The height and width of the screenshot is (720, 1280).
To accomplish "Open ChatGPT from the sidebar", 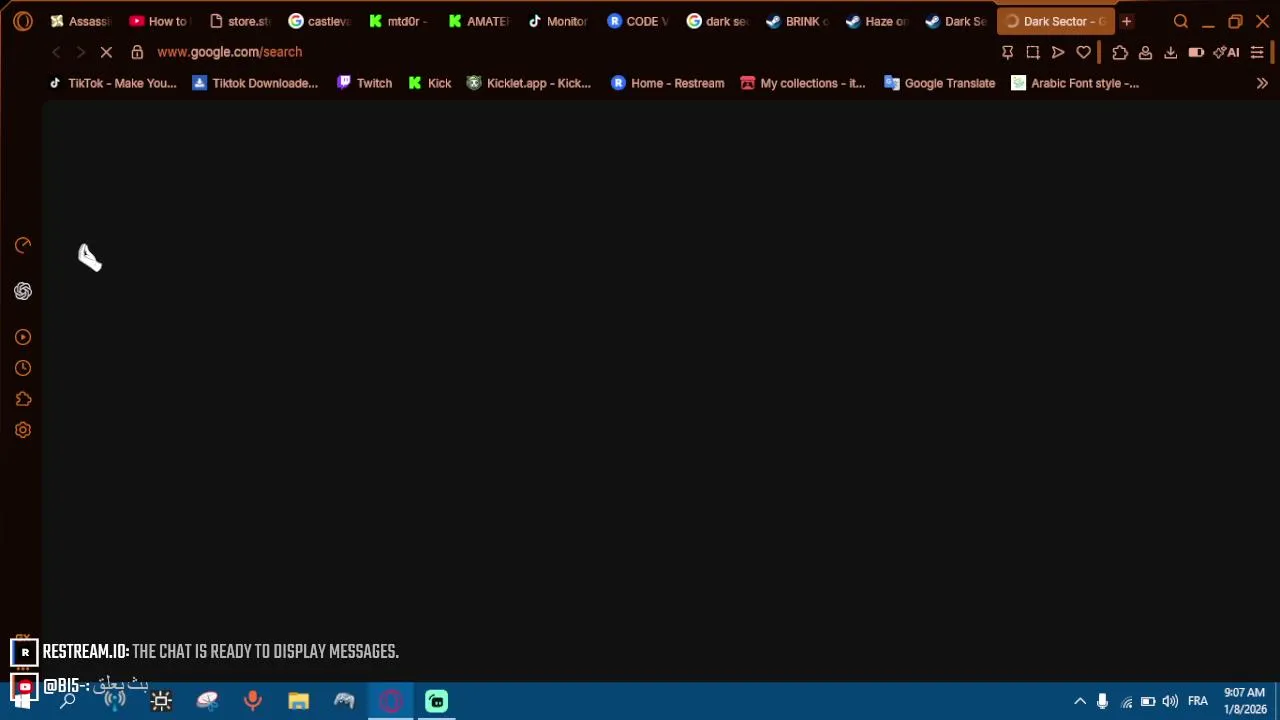I will (23, 291).
